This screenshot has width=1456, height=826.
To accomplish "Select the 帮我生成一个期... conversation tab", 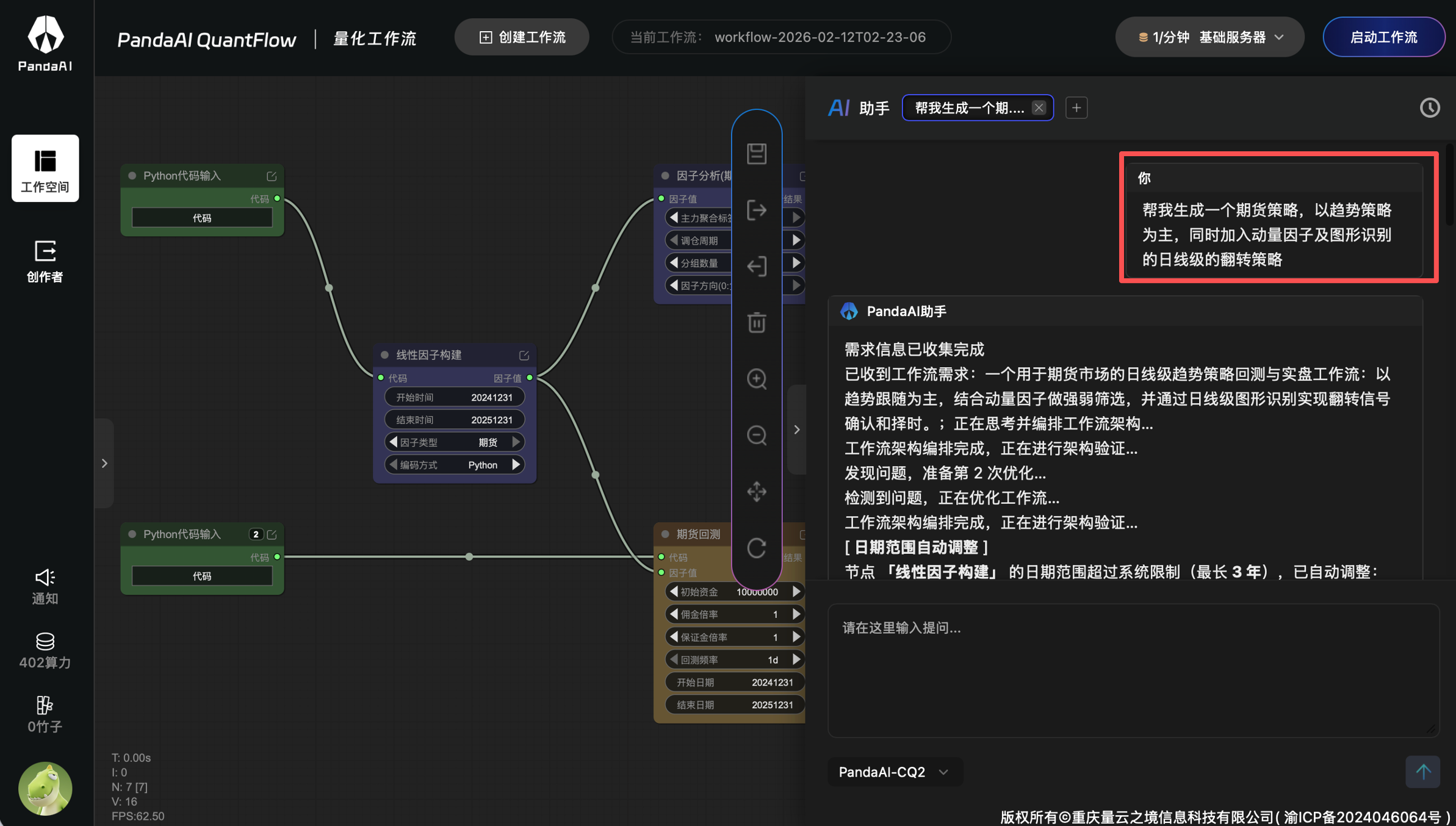I will point(969,108).
